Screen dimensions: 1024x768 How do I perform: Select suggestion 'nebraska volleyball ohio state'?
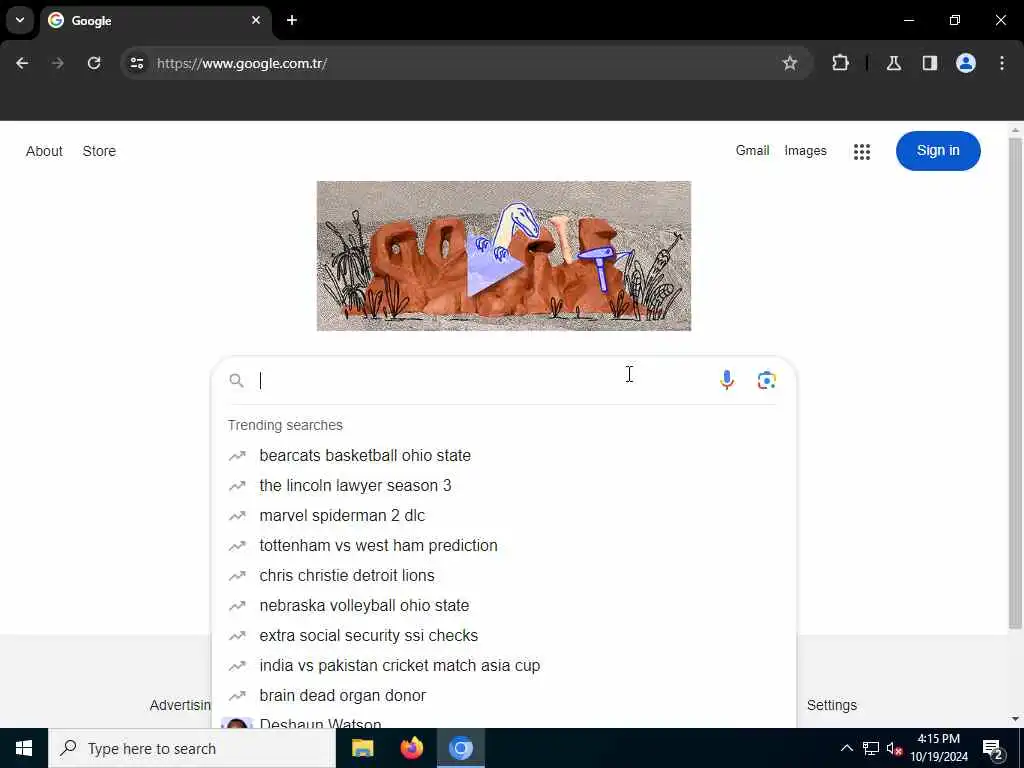coord(504,605)
